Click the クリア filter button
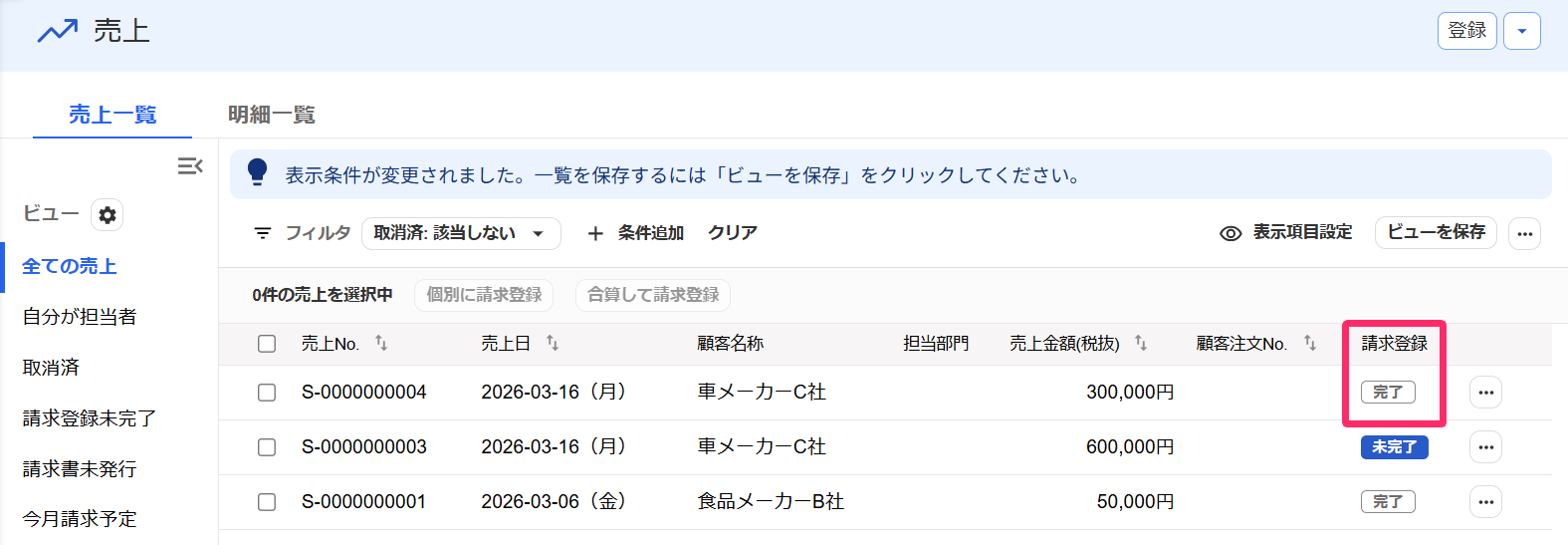Image resolution: width=1568 pixels, height=545 pixels. point(733,233)
